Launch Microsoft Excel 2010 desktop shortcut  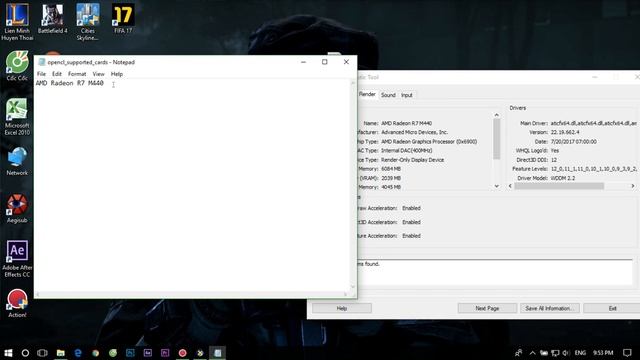tap(17, 117)
